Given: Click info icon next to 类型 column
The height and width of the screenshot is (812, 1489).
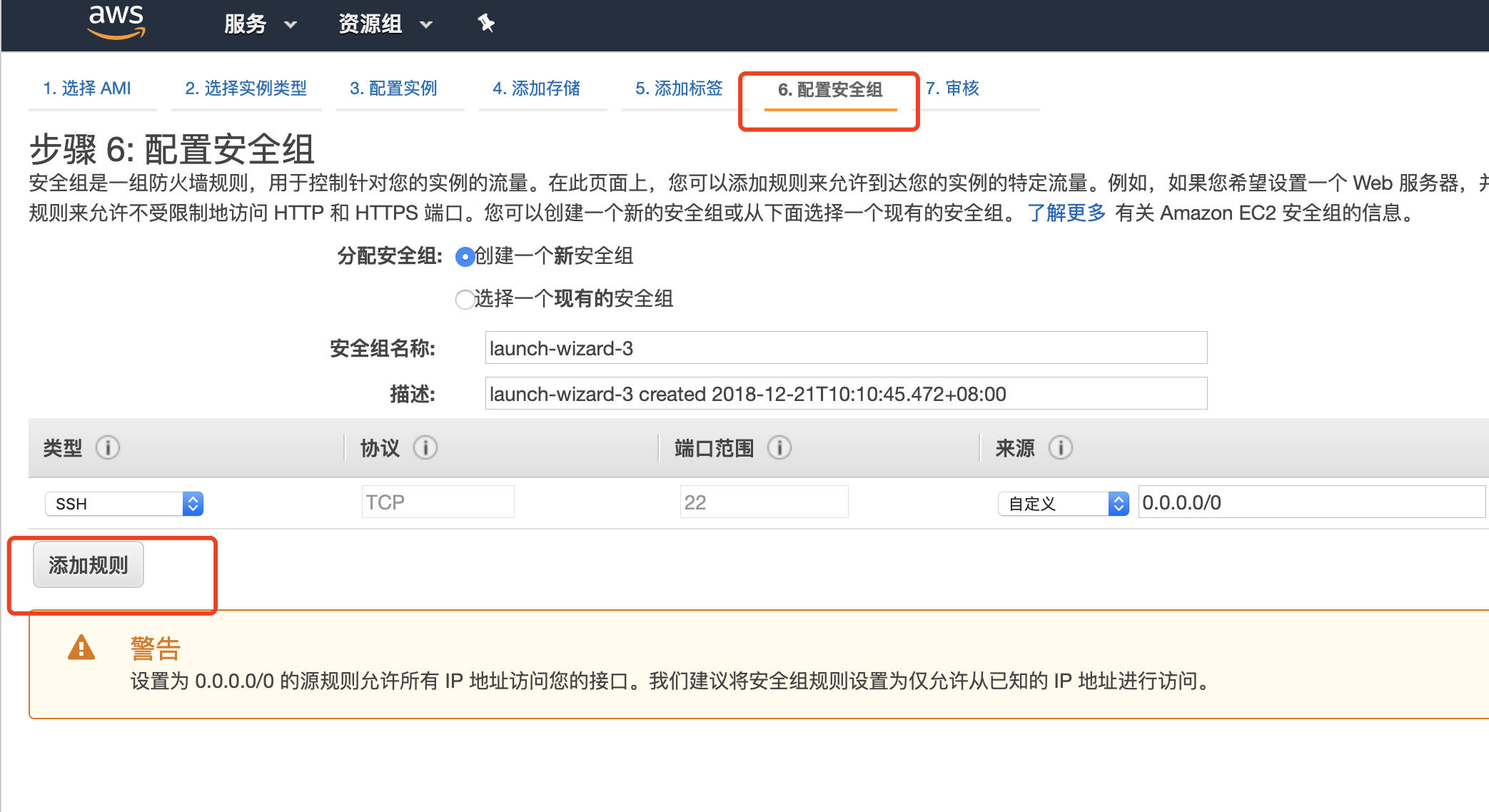Looking at the screenshot, I should [x=108, y=448].
